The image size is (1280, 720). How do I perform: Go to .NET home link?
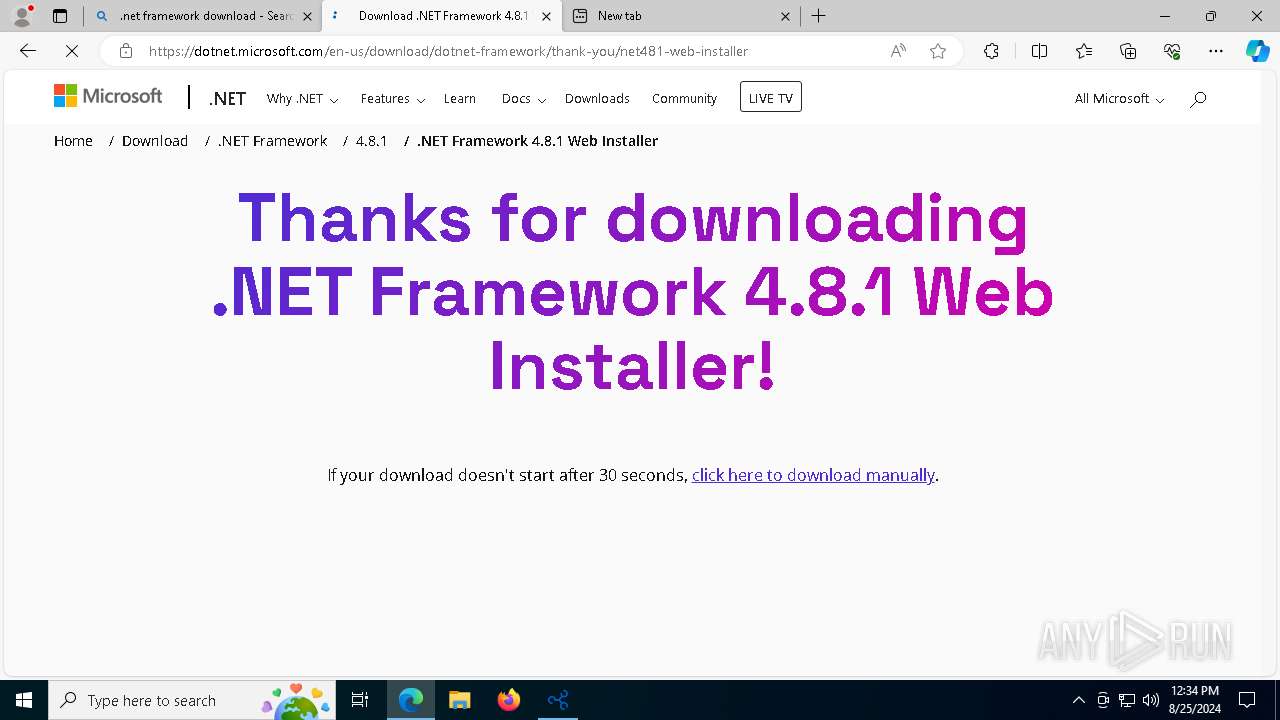point(227,98)
